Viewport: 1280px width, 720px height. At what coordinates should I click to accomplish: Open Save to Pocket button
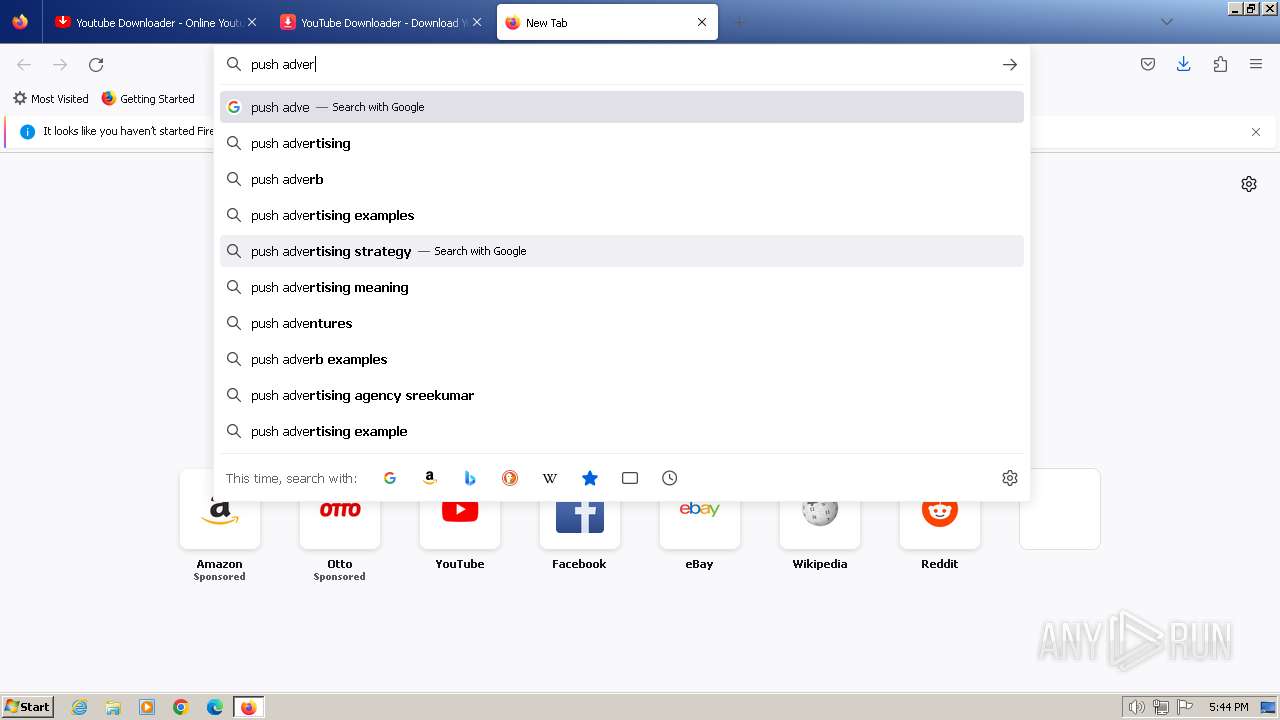1148,64
